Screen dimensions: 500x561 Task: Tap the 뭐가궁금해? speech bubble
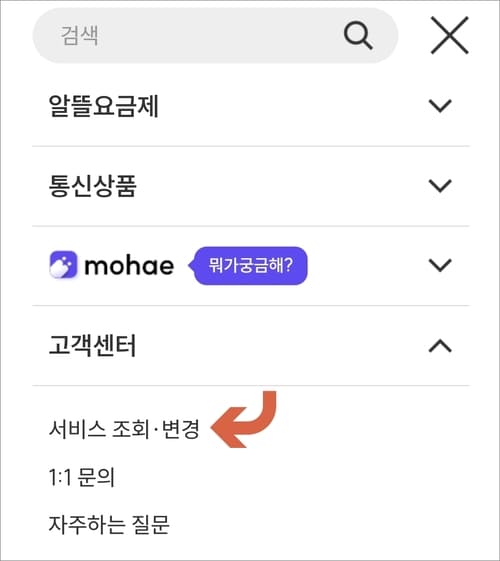pos(248,265)
